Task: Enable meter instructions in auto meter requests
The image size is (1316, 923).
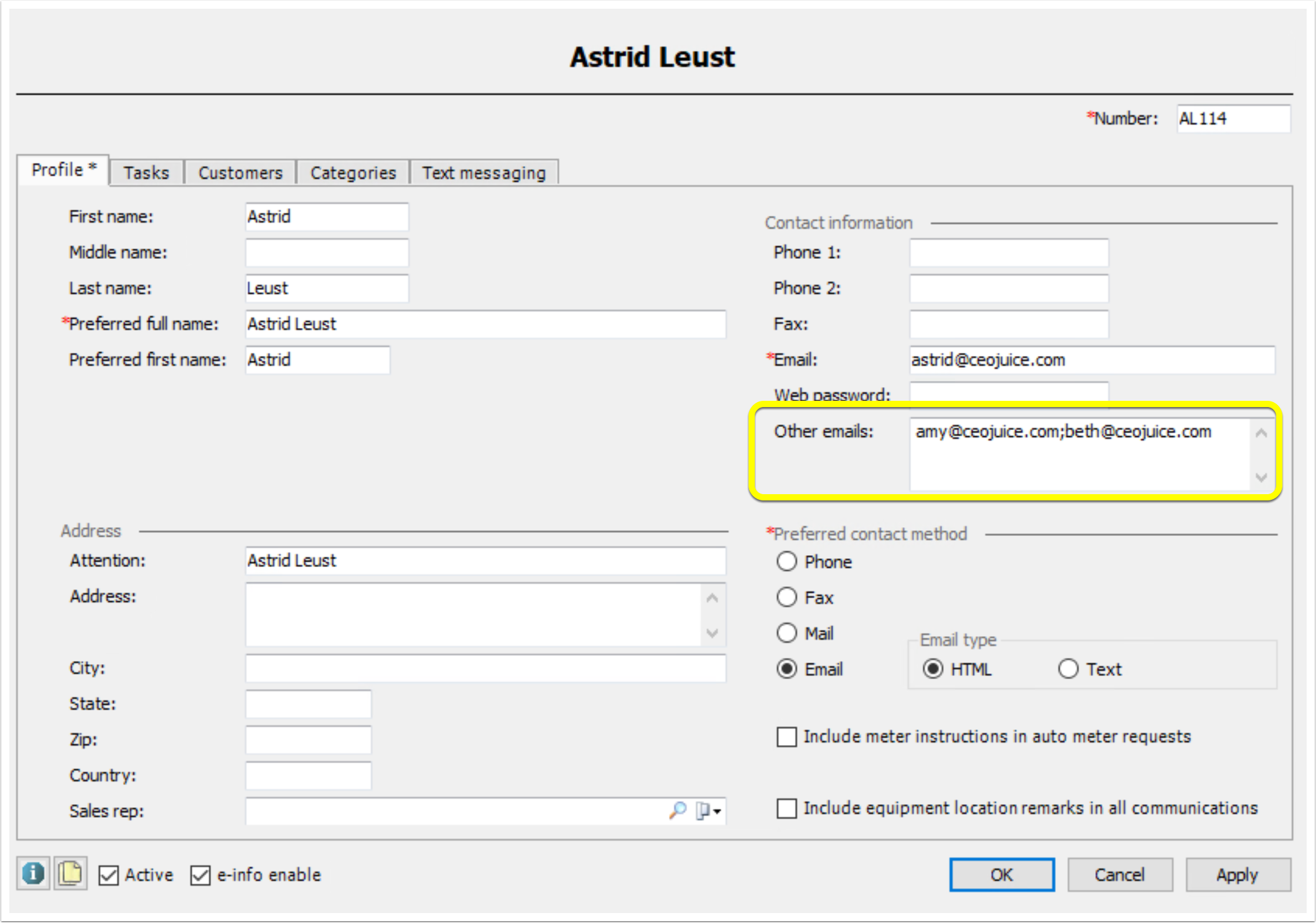Action: tap(786, 737)
